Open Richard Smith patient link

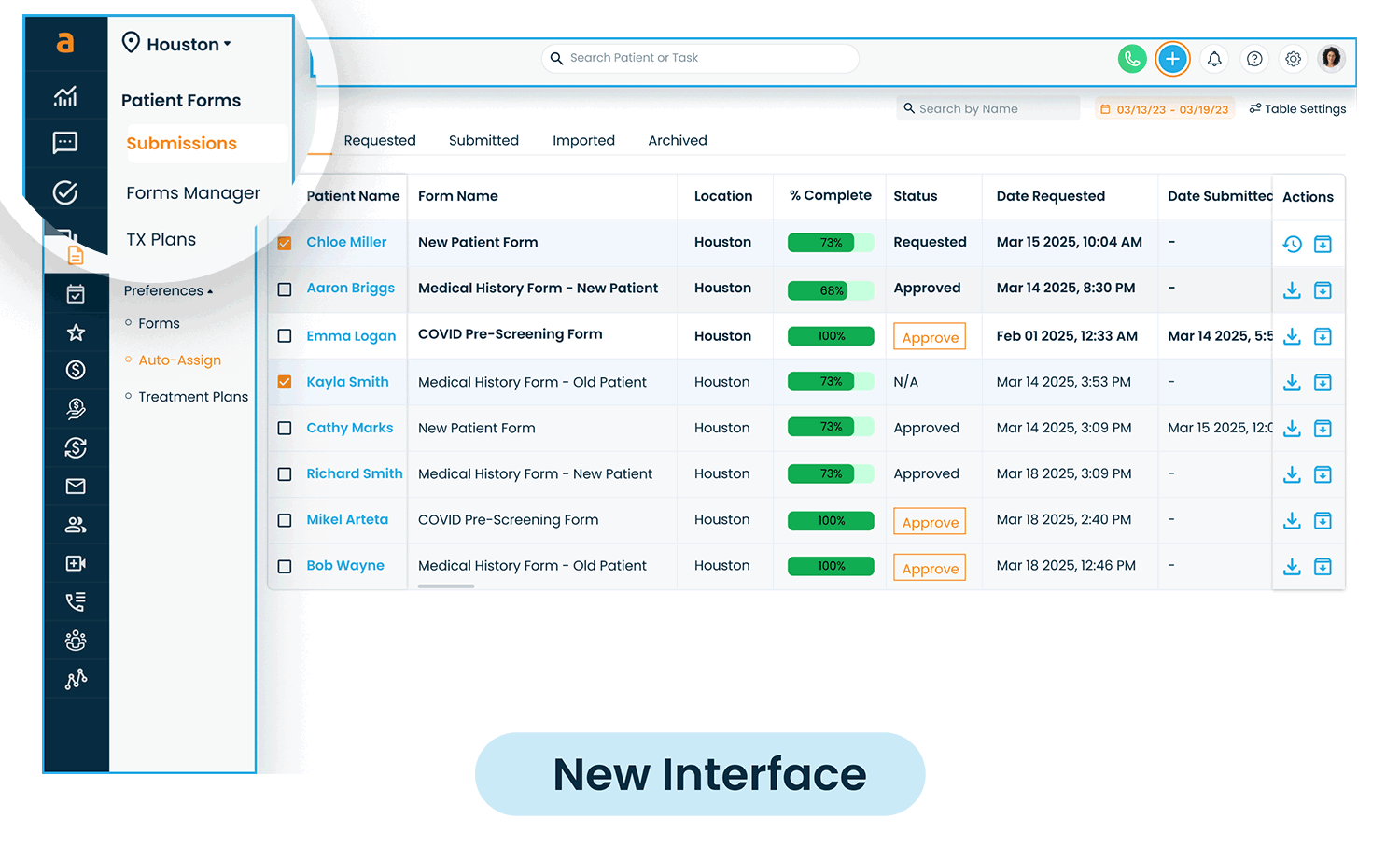pos(355,473)
